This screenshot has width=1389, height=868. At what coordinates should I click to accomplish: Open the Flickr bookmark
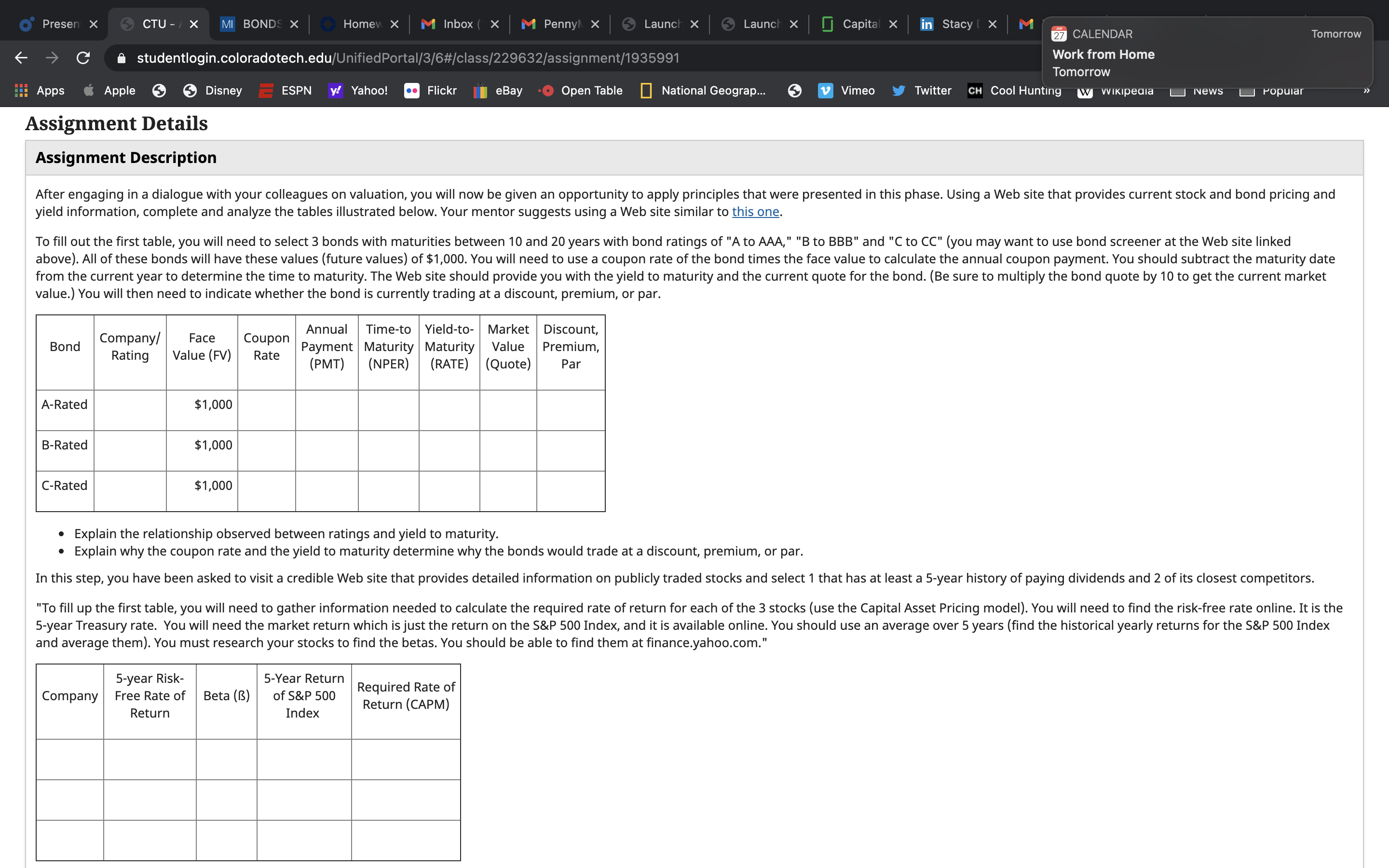click(x=431, y=91)
